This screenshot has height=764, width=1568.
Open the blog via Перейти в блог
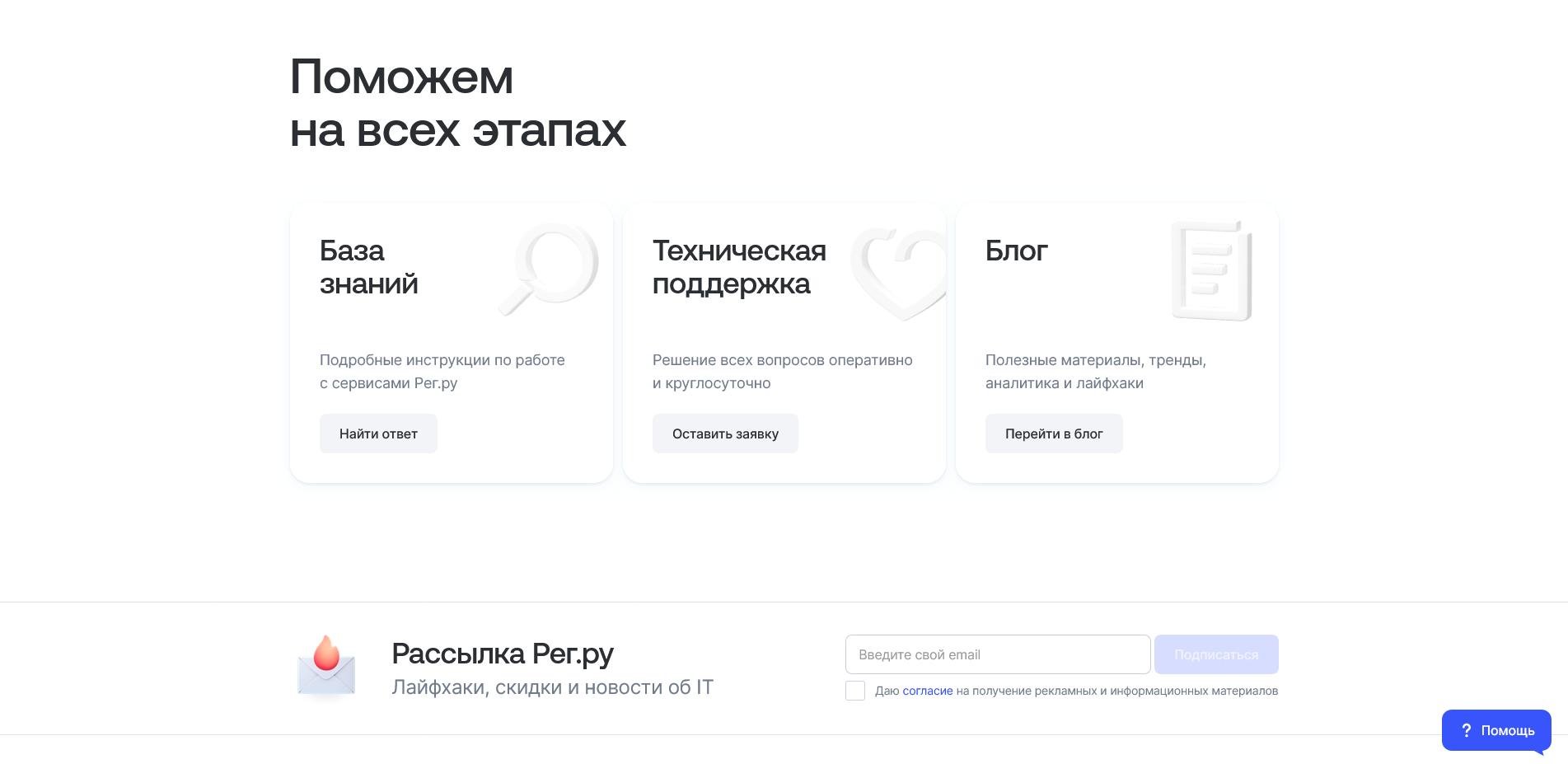point(1054,433)
